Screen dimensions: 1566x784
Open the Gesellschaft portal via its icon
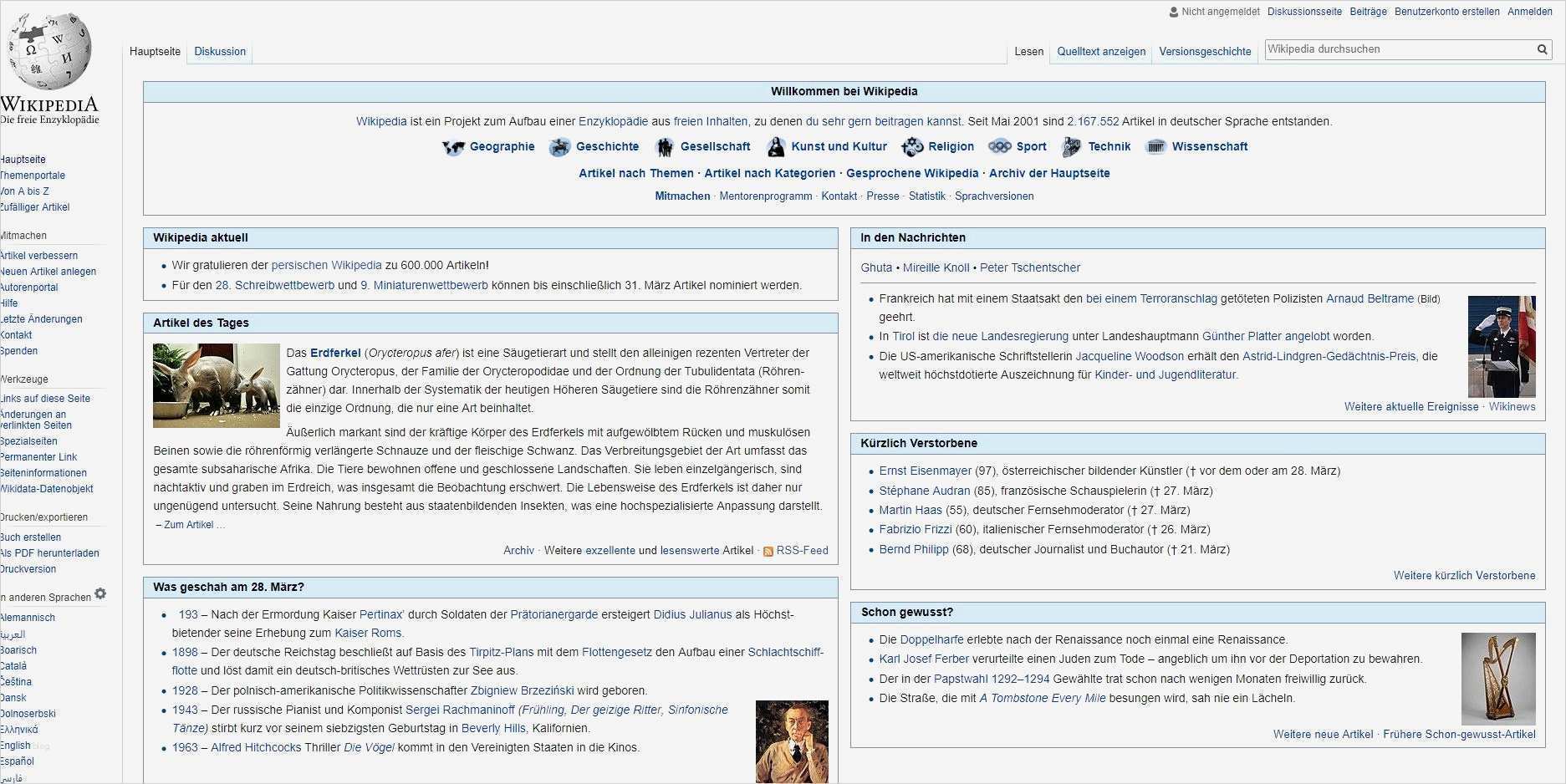666,146
